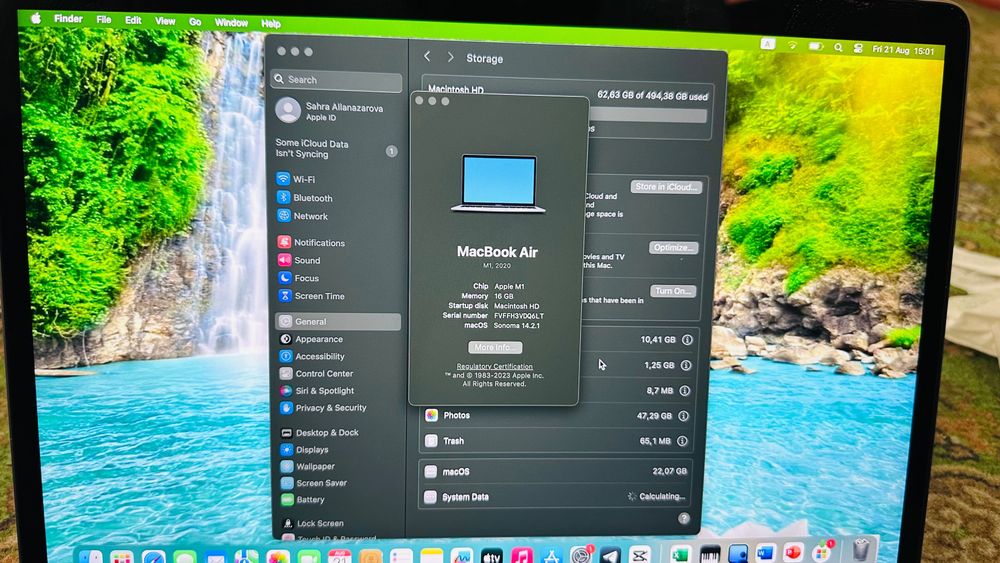Open the Go menu

195,22
